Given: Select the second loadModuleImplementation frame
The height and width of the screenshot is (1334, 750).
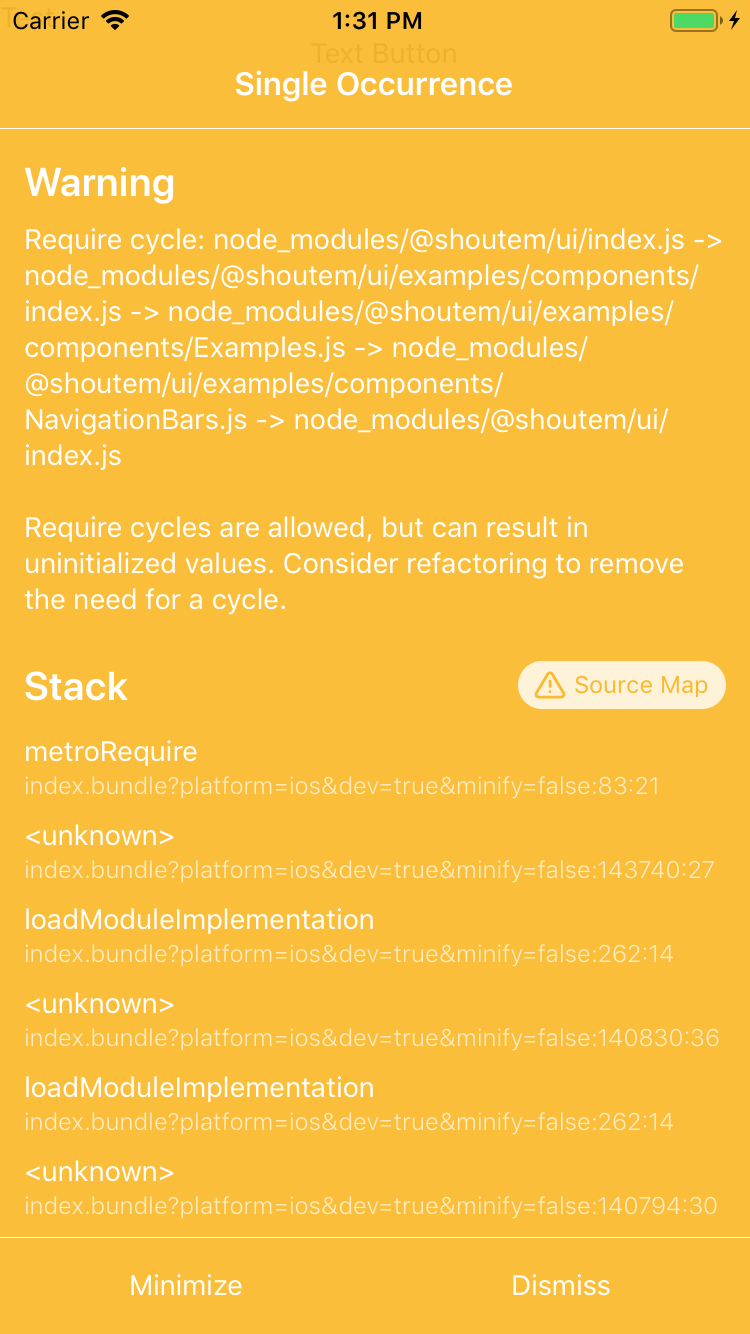Looking at the screenshot, I should coord(199,1087).
